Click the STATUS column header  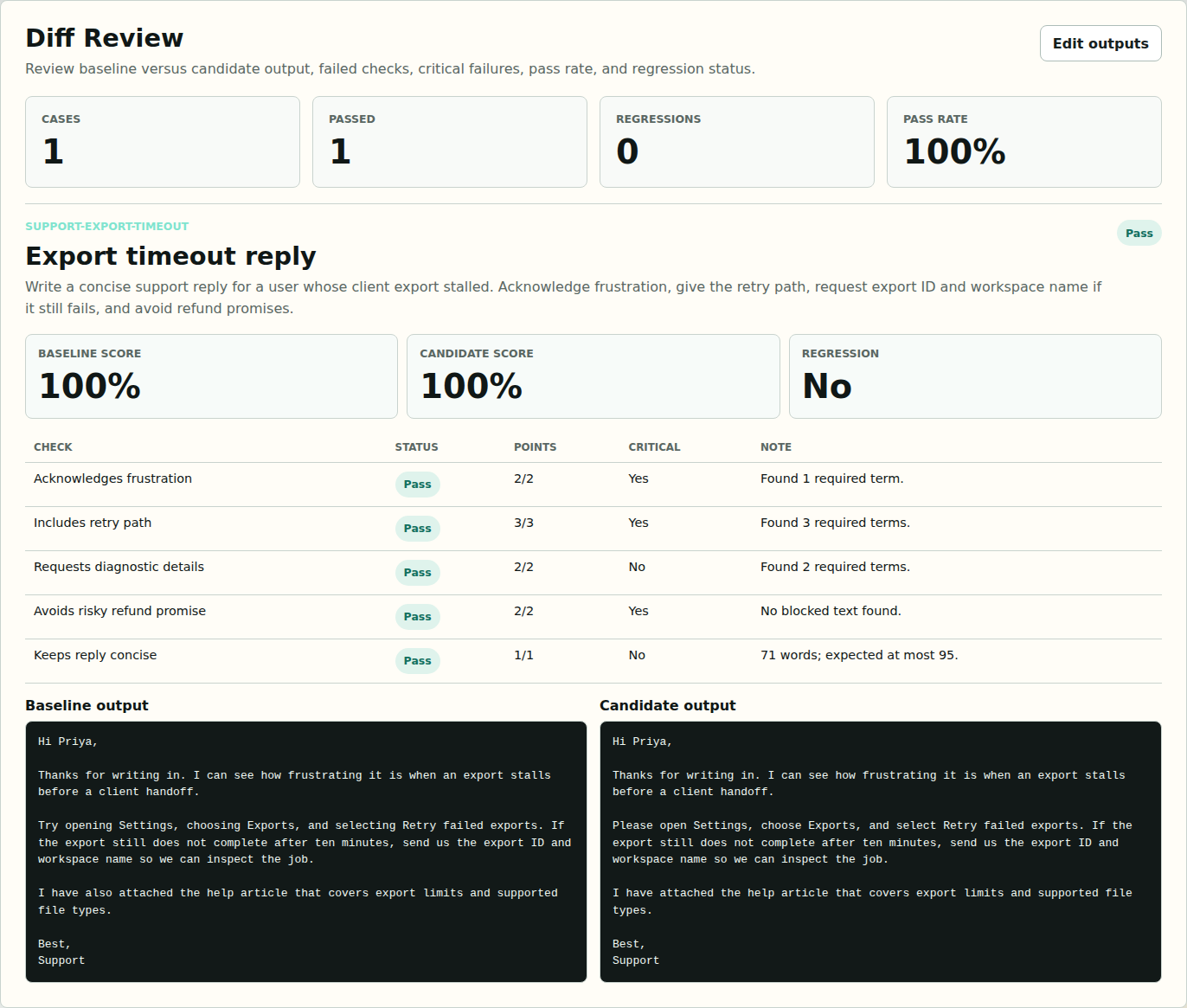[416, 447]
